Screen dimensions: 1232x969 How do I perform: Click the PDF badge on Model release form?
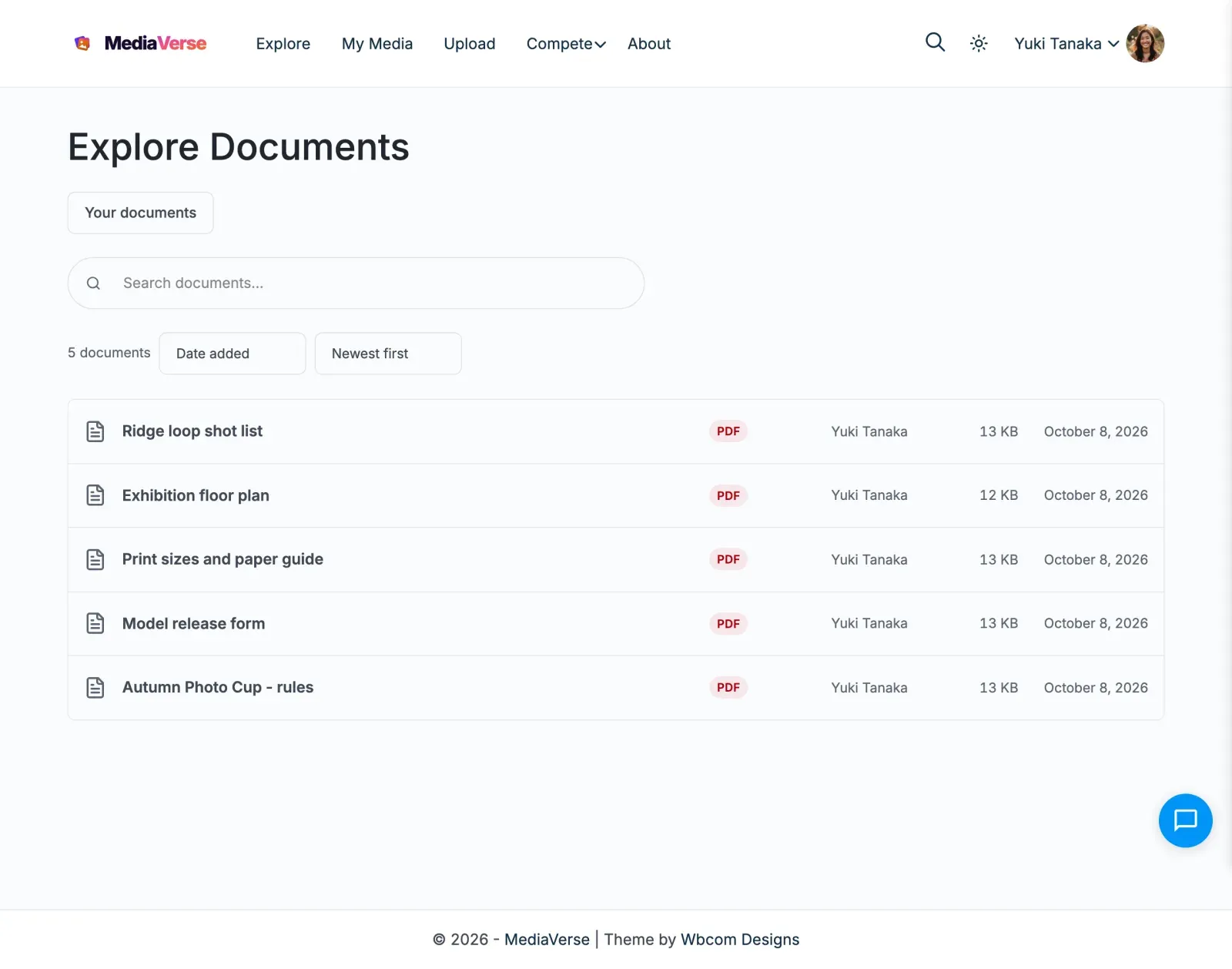(728, 624)
